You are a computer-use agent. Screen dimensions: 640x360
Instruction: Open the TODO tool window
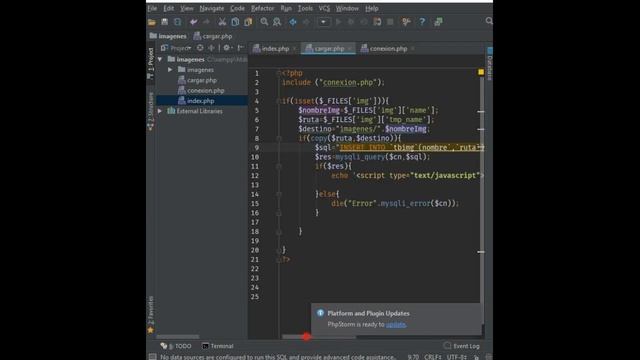coord(176,346)
